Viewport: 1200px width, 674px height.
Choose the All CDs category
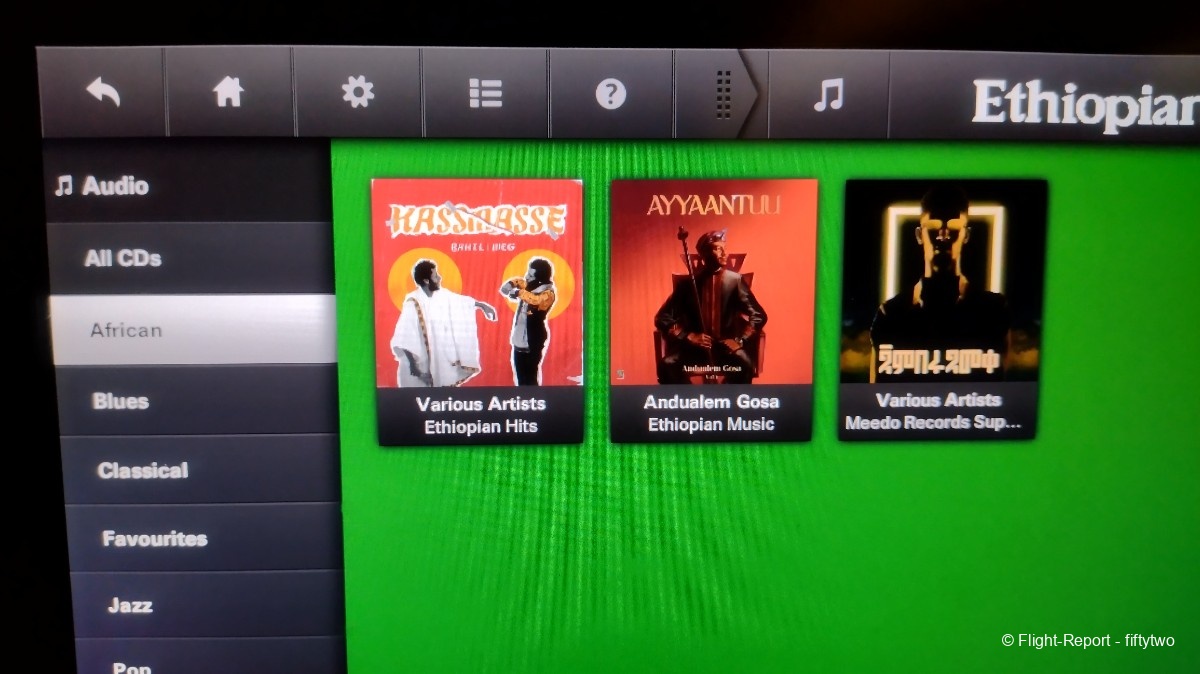pyautogui.click(x=189, y=258)
